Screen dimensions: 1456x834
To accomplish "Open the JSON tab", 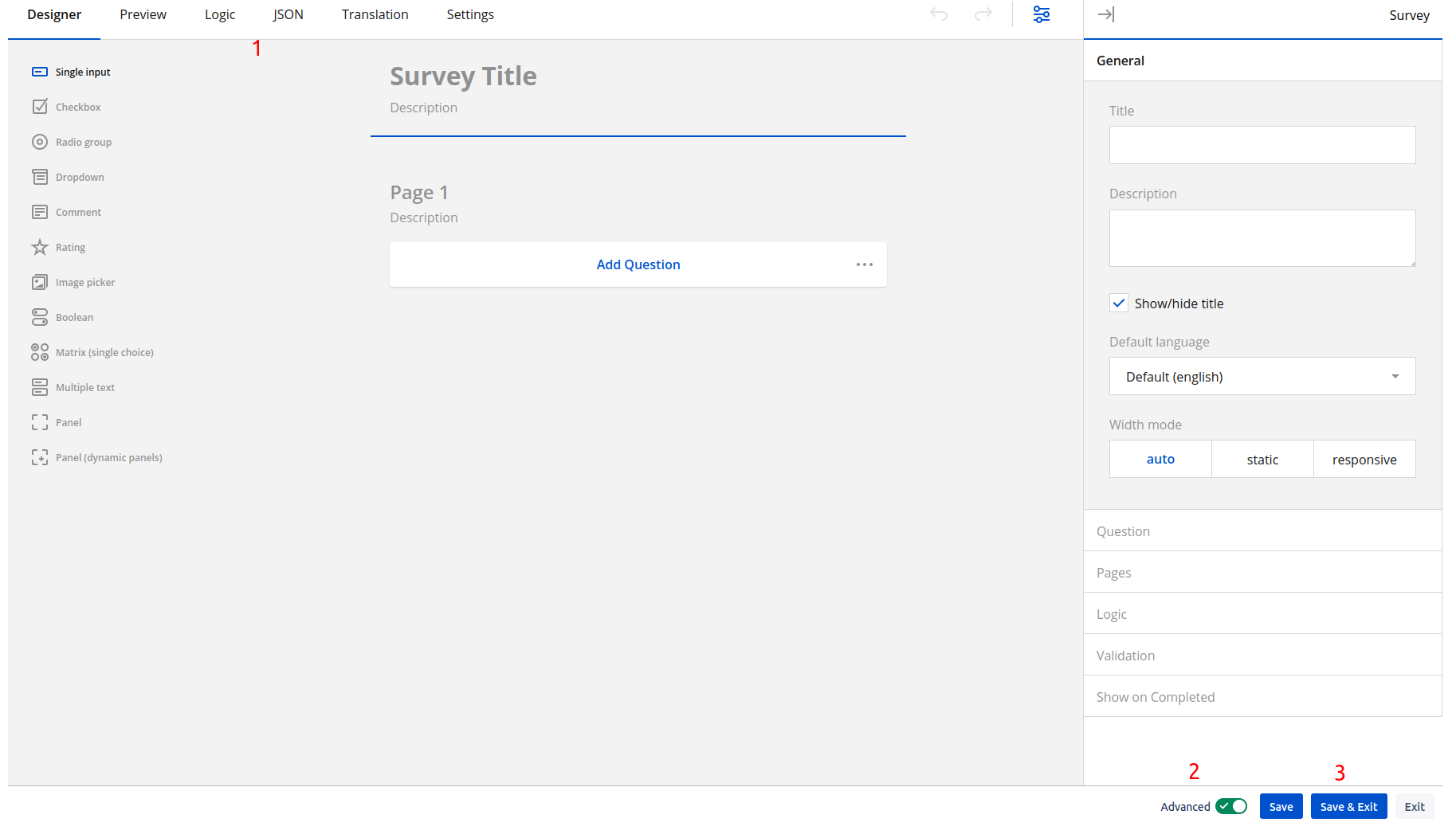I will click(x=288, y=14).
